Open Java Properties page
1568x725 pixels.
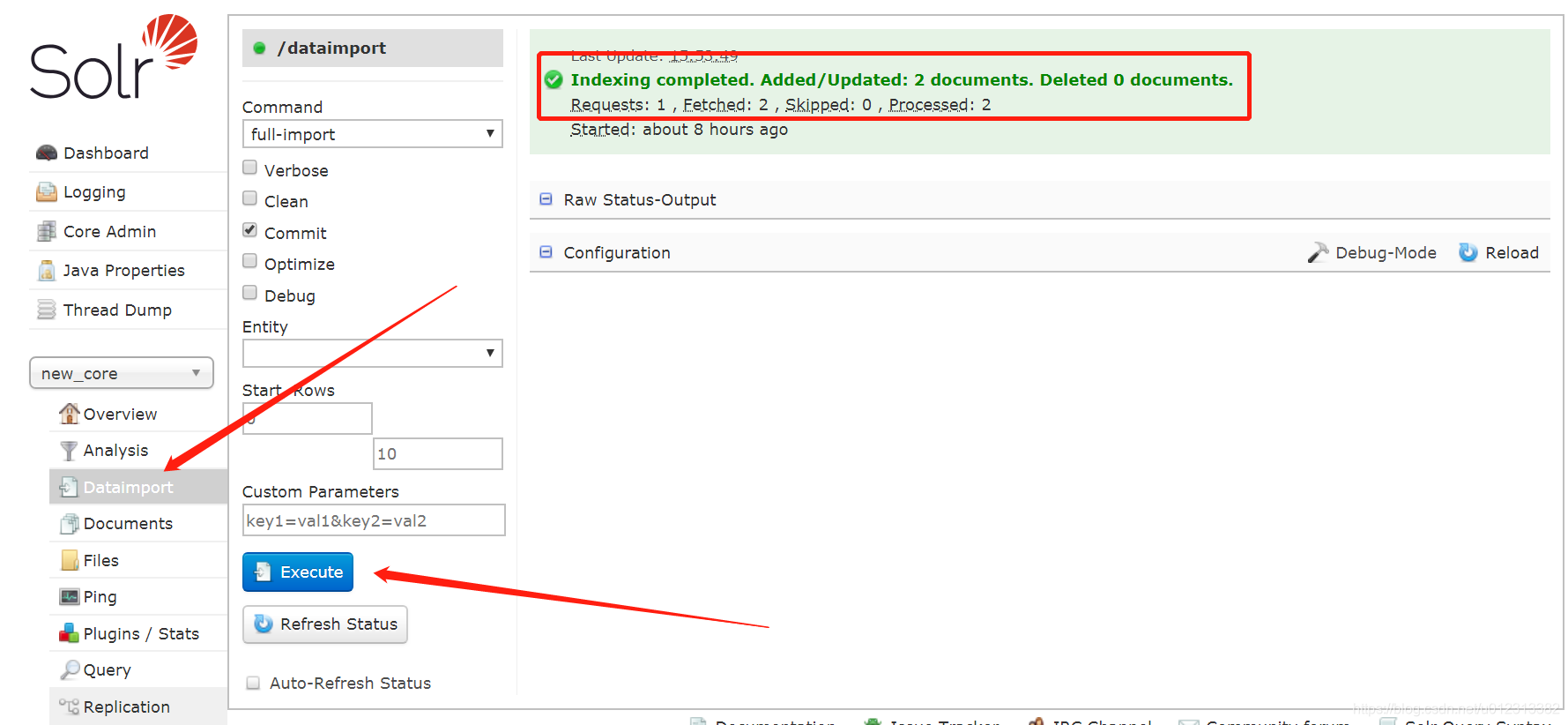pos(123,271)
